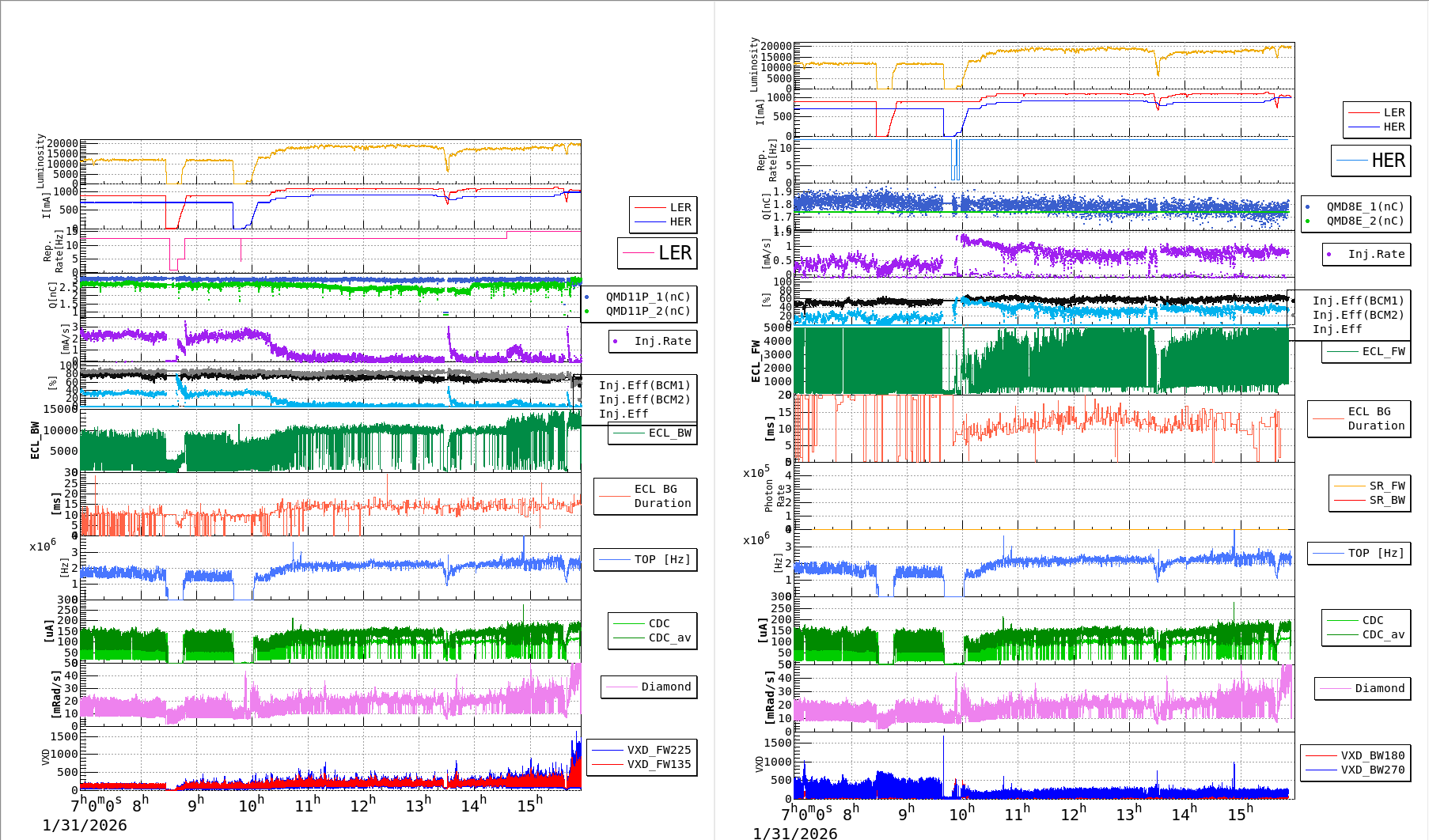Click ECL BG Duration legend in right panel

(x=1359, y=418)
